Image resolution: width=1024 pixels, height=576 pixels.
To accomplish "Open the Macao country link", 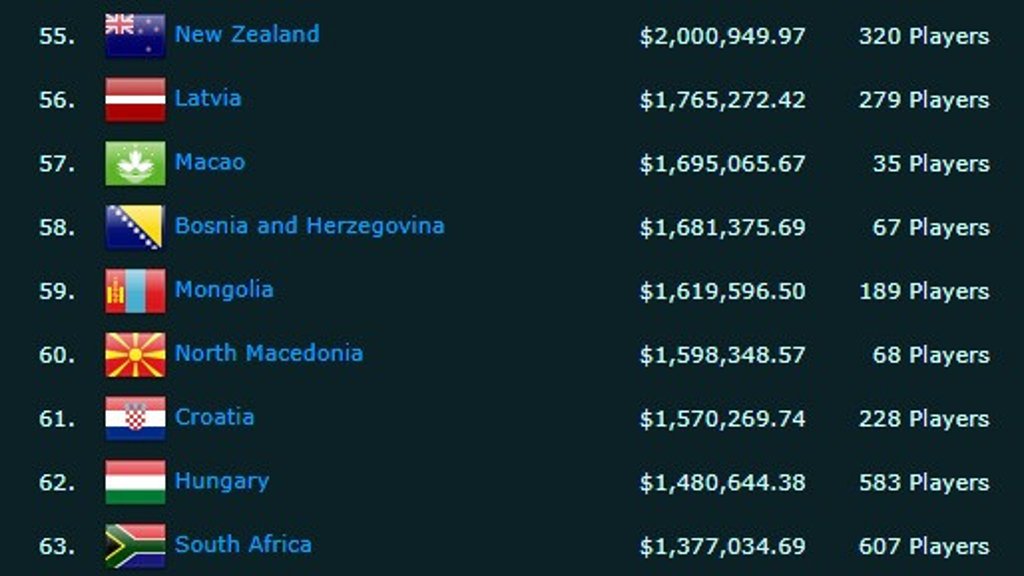I will tap(210, 162).
